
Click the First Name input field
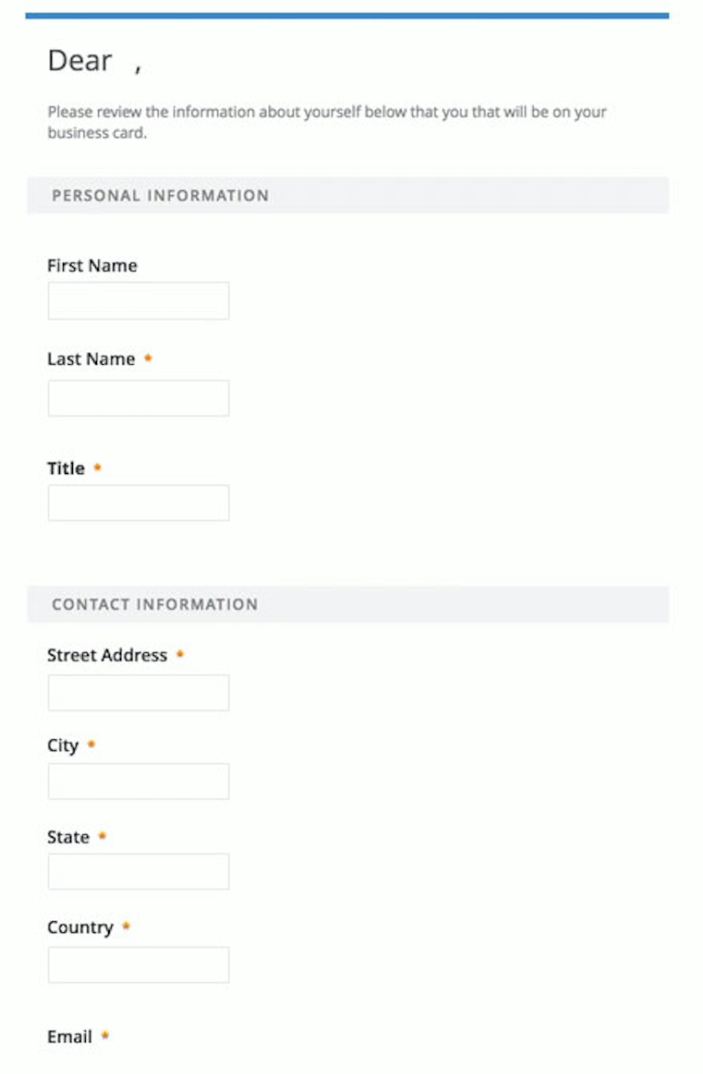pos(138,301)
